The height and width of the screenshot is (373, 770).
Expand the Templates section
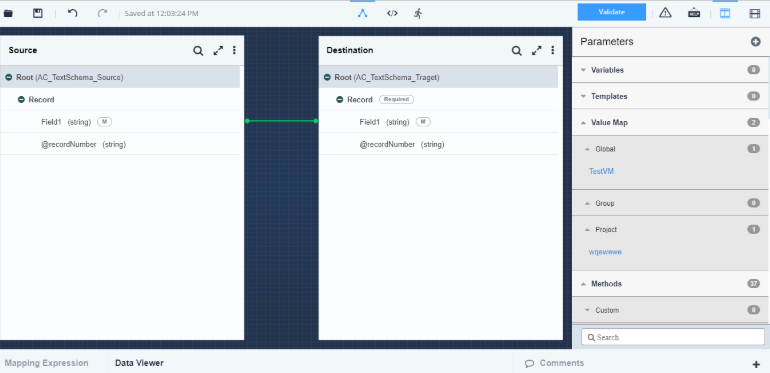point(670,96)
